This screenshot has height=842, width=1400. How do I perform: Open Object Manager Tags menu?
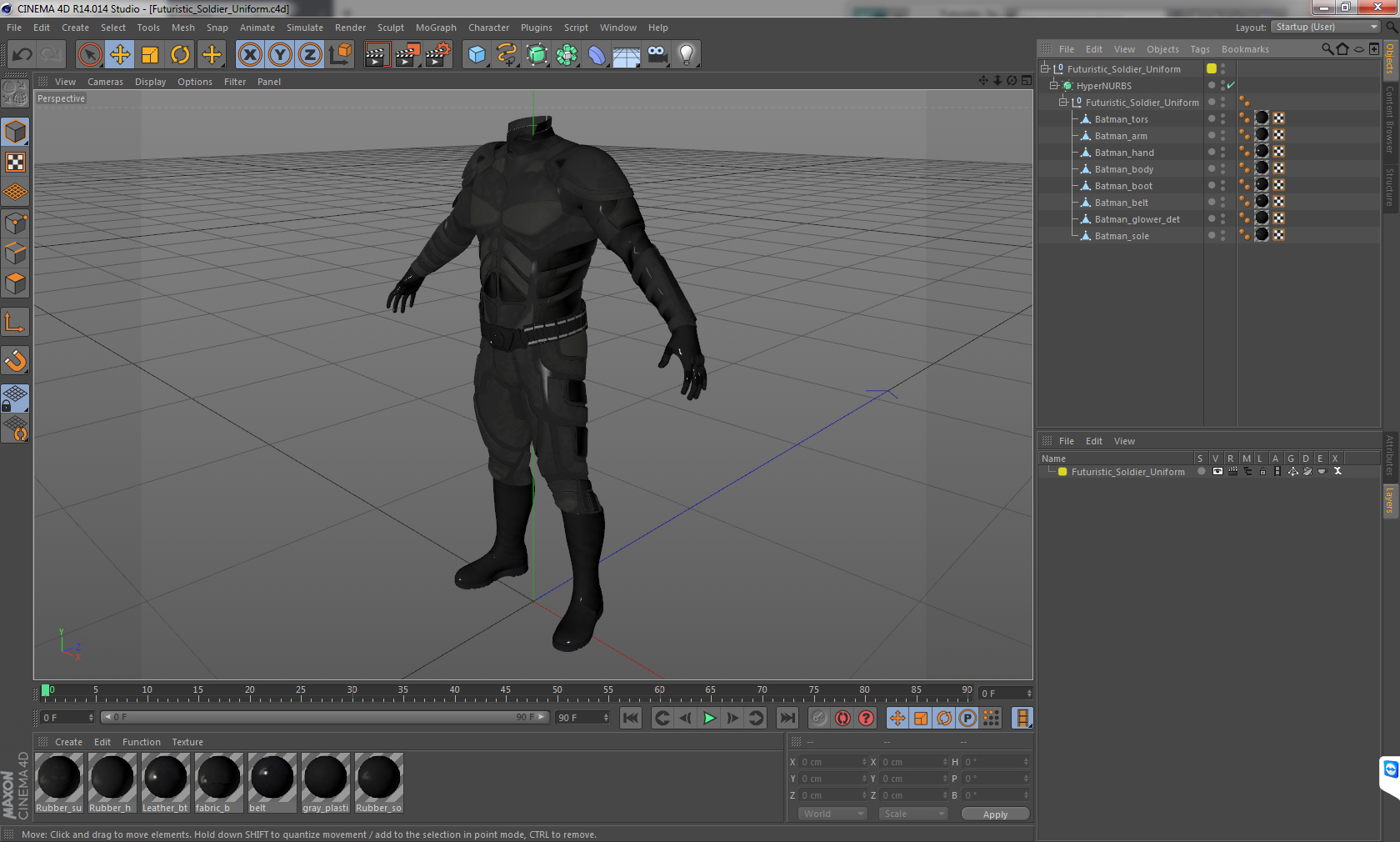[x=1200, y=49]
